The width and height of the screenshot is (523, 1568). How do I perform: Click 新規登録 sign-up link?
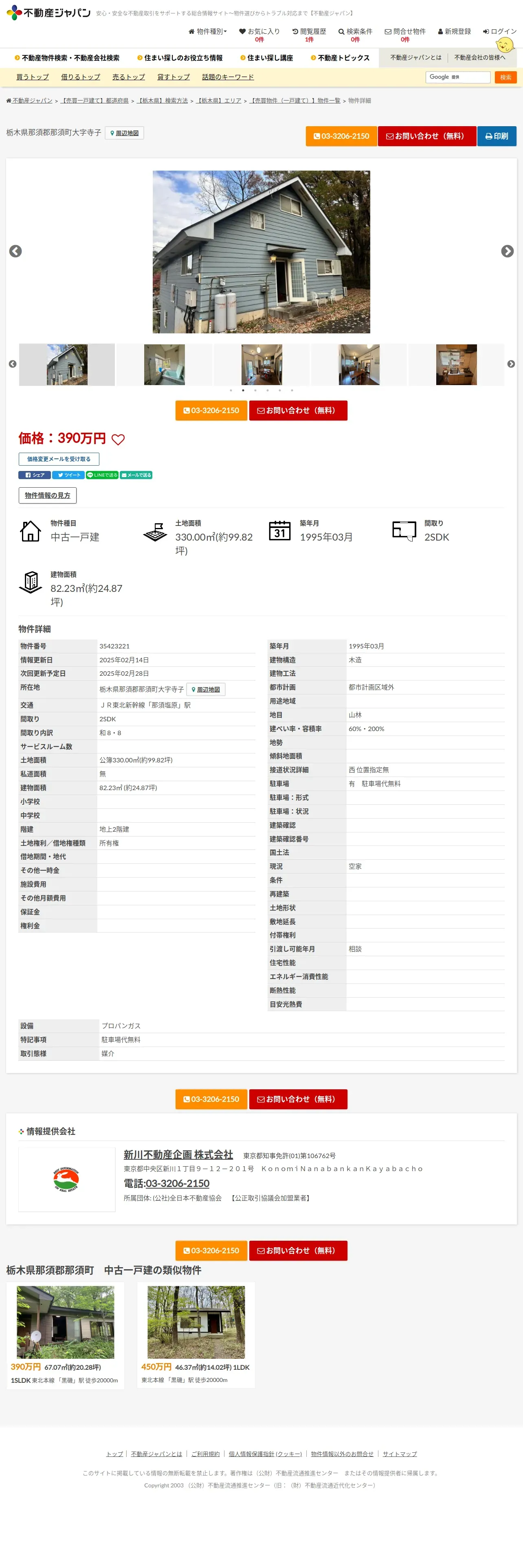[454, 32]
